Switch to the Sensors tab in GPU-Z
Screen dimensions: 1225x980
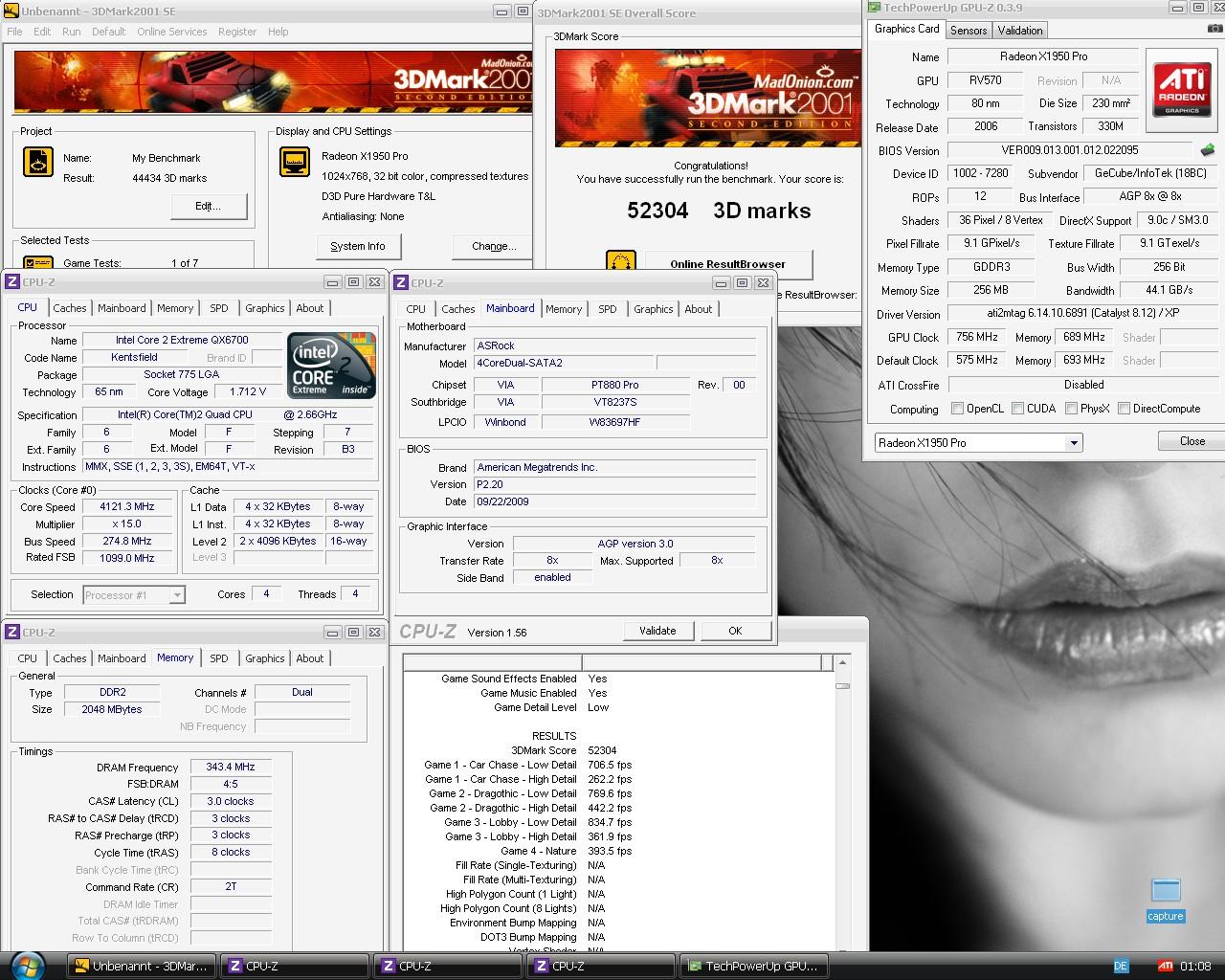969,31
